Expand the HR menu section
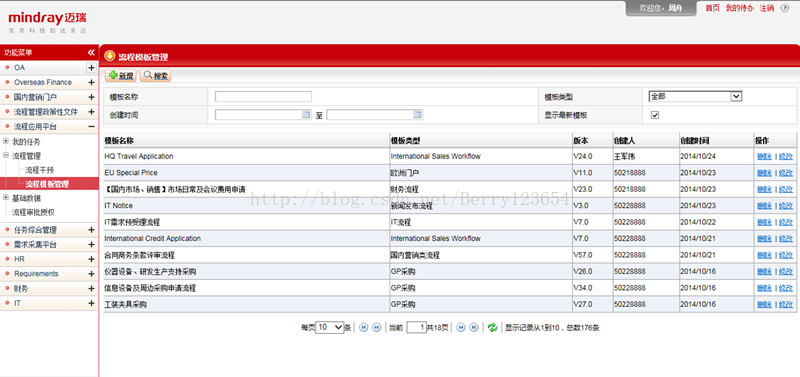 coord(91,259)
